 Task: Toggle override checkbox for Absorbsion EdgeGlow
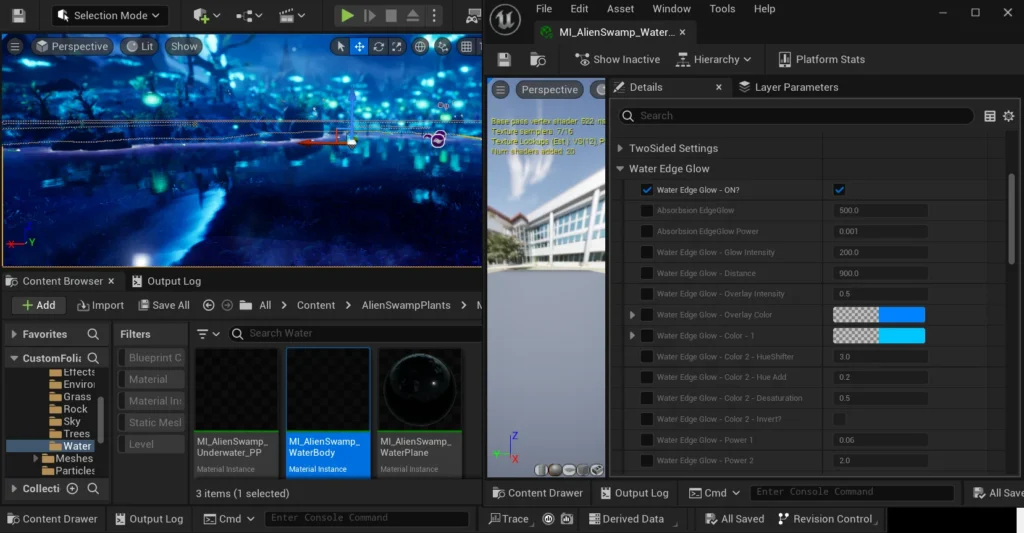(x=646, y=211)
